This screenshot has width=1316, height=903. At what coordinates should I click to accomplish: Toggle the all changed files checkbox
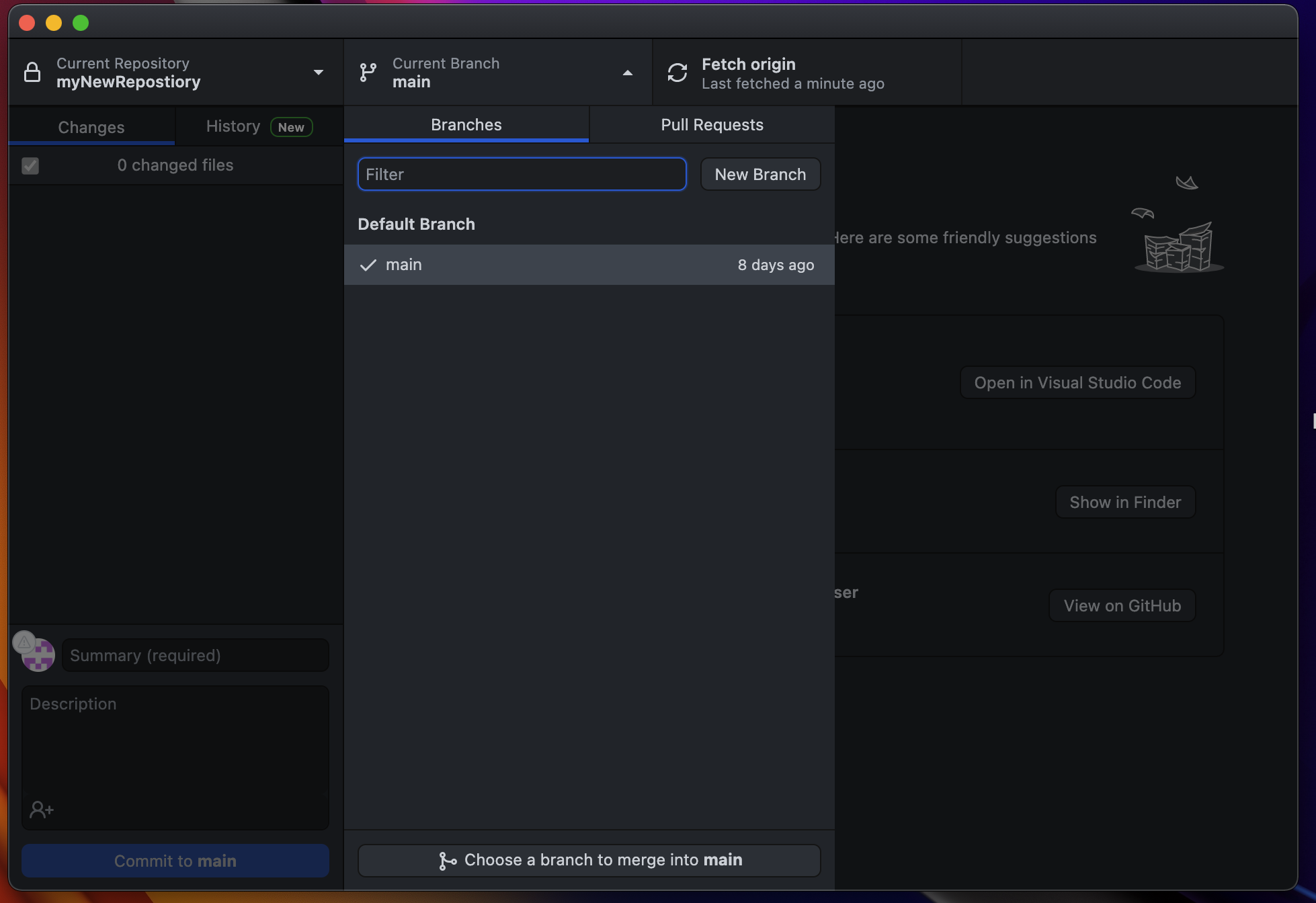tap(30, 165)
